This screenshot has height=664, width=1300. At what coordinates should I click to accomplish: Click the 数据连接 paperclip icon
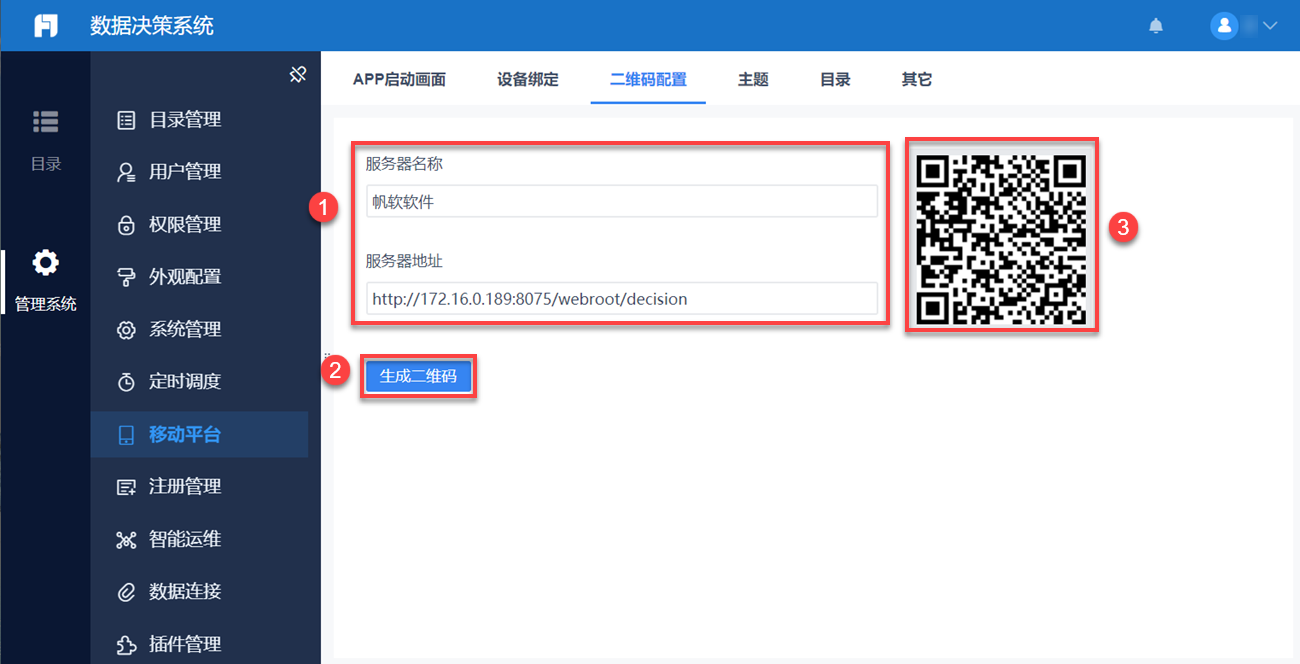coord(126,592)
